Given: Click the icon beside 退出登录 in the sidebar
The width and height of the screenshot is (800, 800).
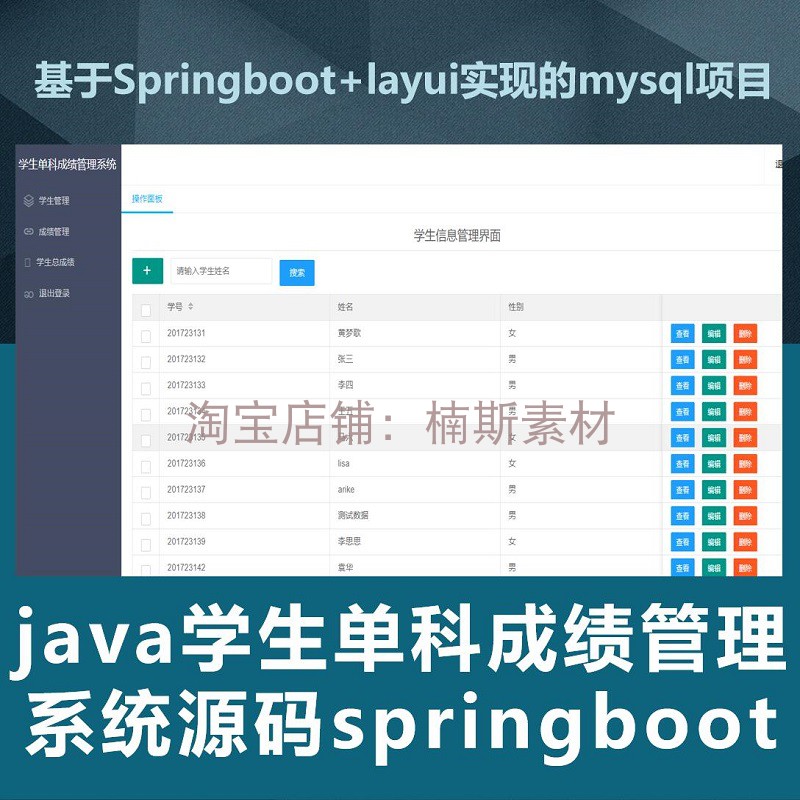Looking at the screenshot, I should click(x=29, y=294).
